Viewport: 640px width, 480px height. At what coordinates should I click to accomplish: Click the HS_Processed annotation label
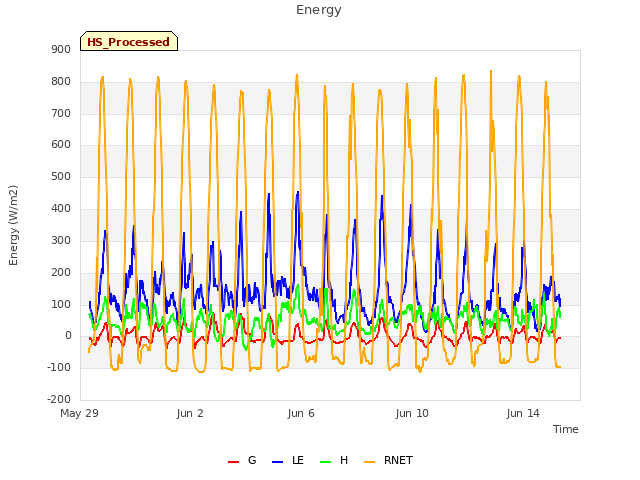129,41
